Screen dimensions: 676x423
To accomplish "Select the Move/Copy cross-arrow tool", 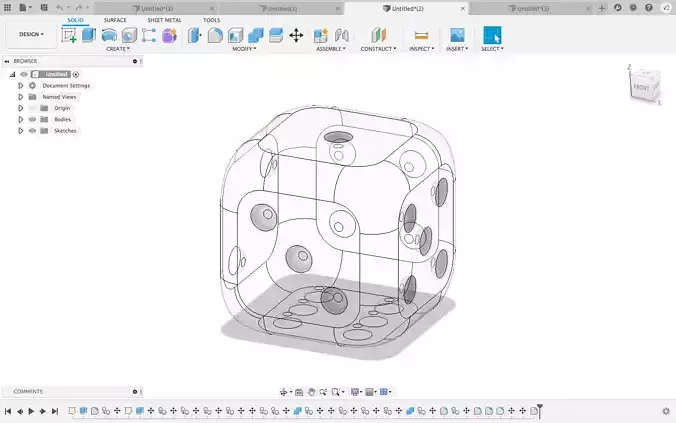I will (296, 35).
